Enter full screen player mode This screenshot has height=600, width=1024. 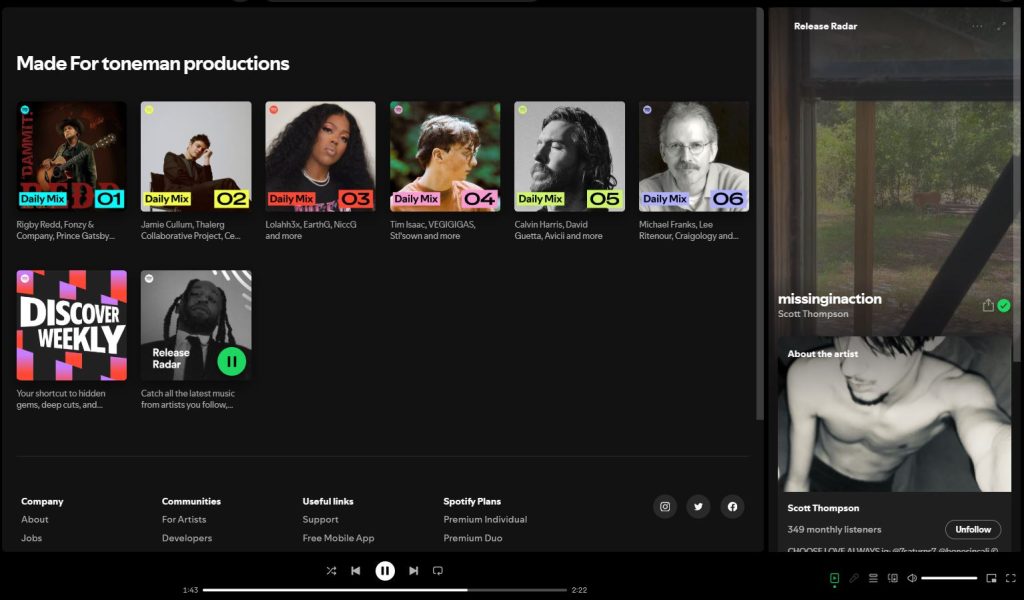1011,578
